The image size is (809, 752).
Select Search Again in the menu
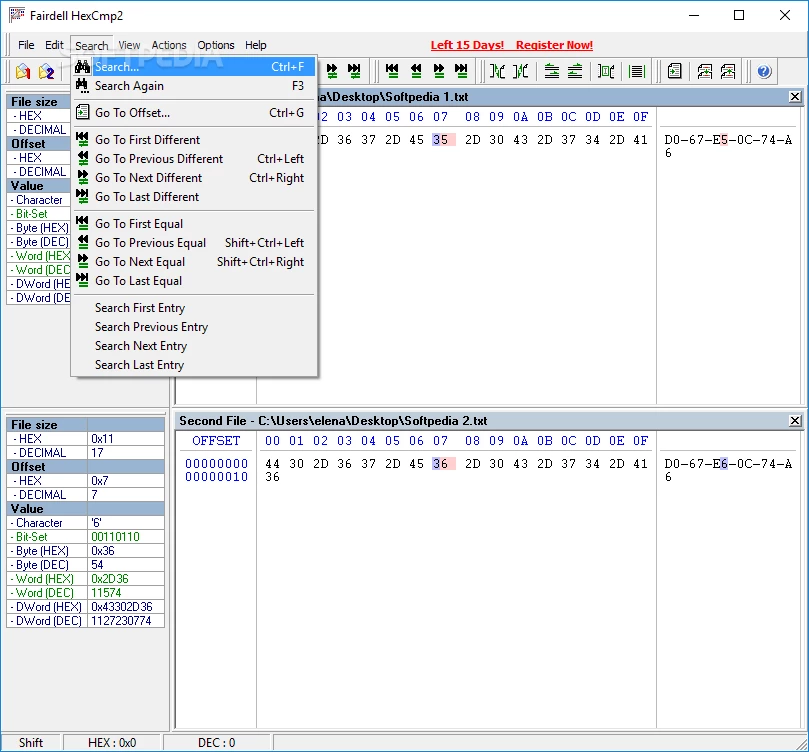click(129, 86)
